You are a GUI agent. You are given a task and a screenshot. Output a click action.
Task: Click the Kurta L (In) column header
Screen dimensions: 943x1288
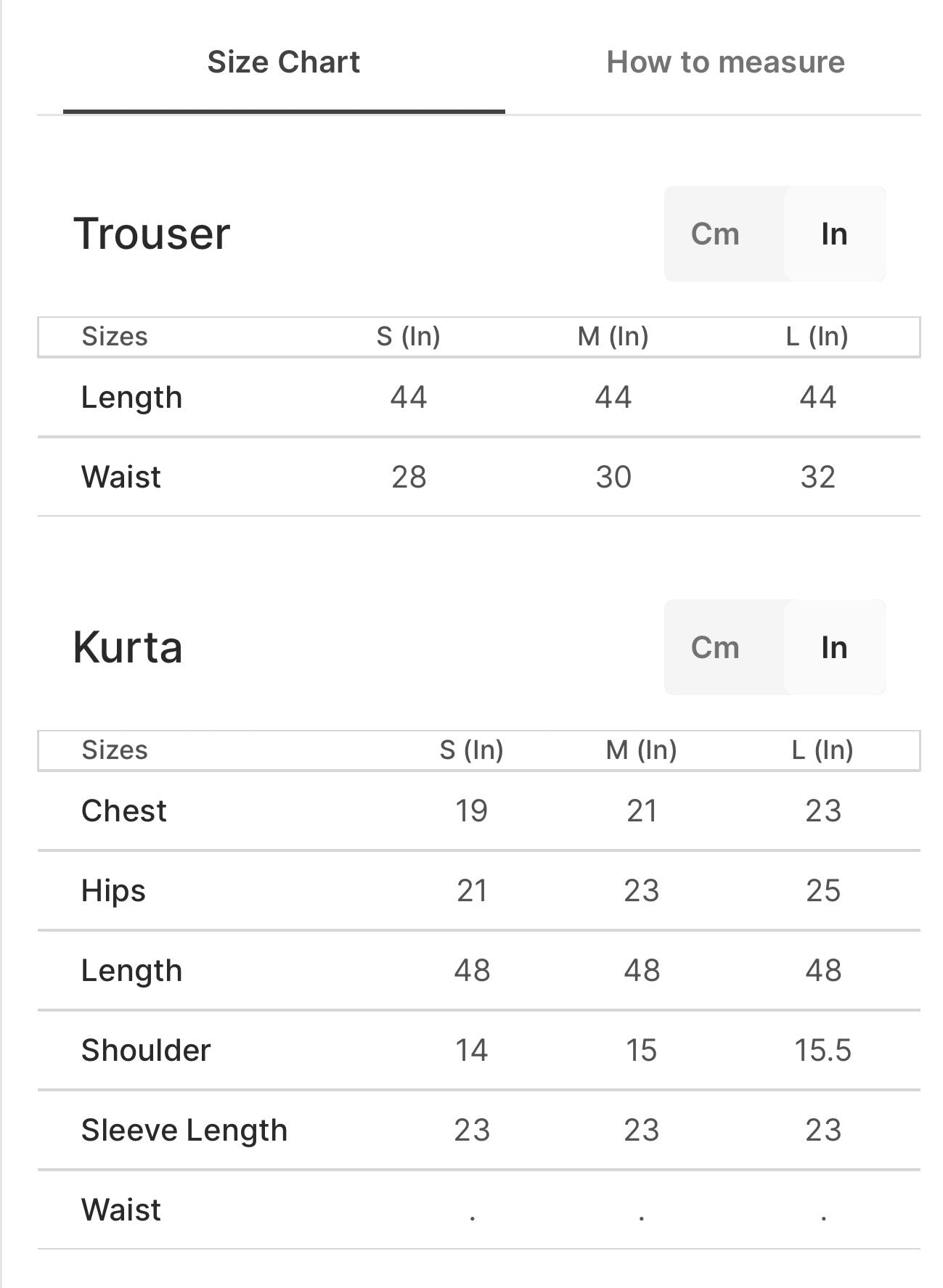click(x=822, y=750)
